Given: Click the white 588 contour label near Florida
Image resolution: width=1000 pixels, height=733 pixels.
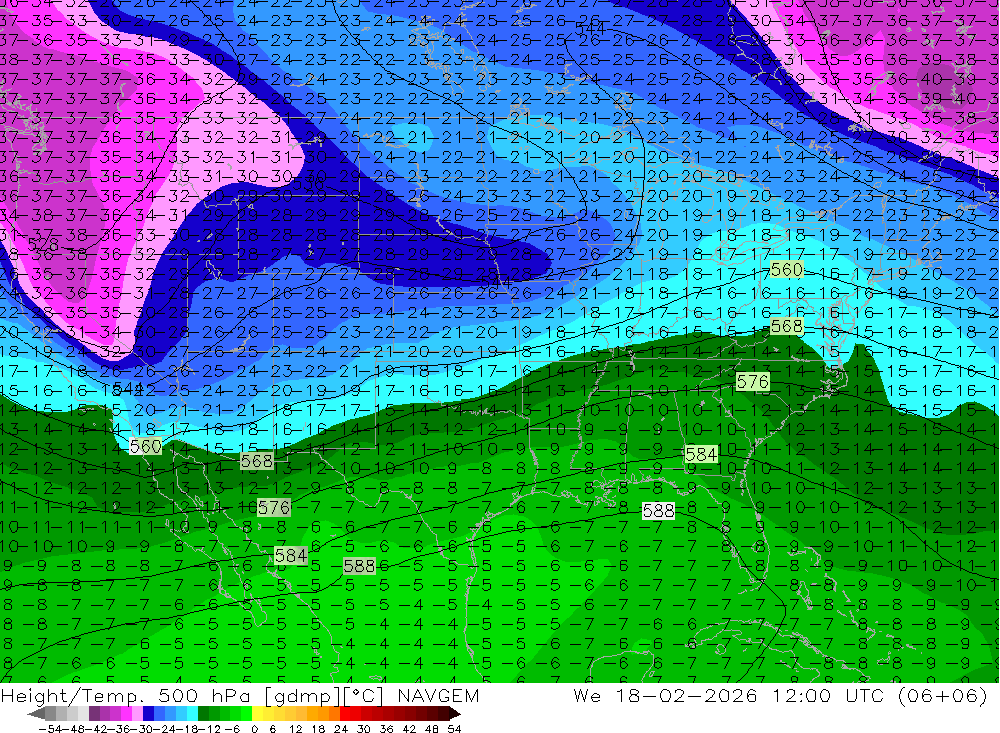Looking at the screenshot, I should [658, 511].
